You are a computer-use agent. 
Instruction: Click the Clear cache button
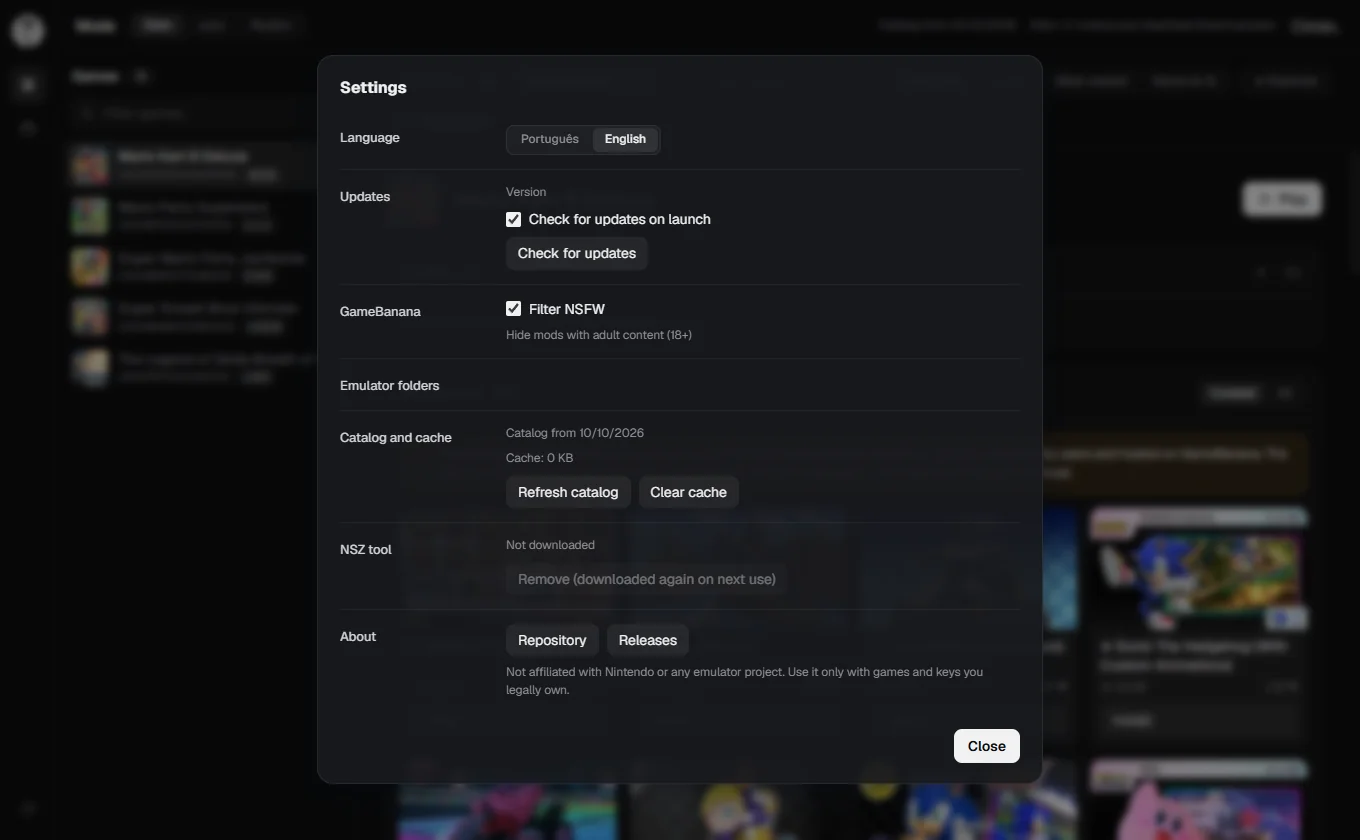click(x=688, y=492)
